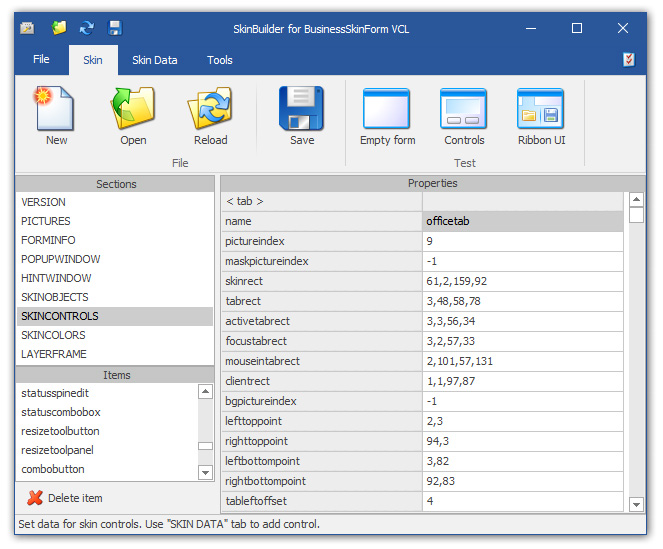Screen dimensions: 663x549
Task: Open the Tools tab
Action: coord(220,60)
